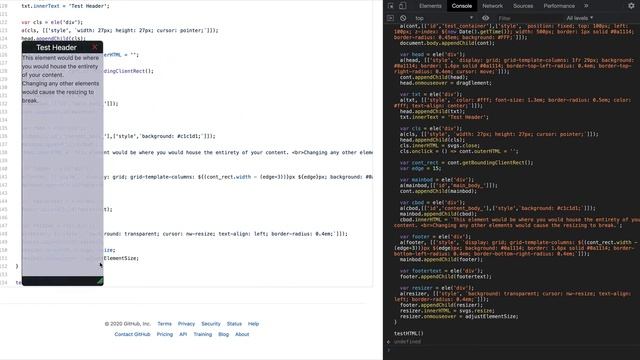640x360 pixels.
Task: Show more DevTools tabs chevron
Action: click(x=587, y=6)
